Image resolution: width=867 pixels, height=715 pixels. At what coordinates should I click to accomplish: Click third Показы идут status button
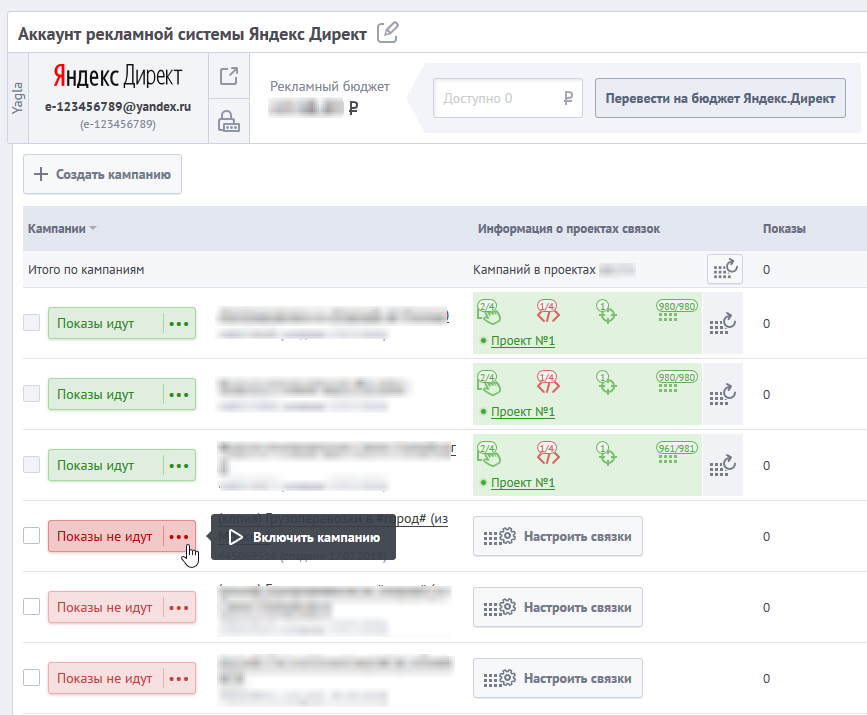tap(106, 466)
